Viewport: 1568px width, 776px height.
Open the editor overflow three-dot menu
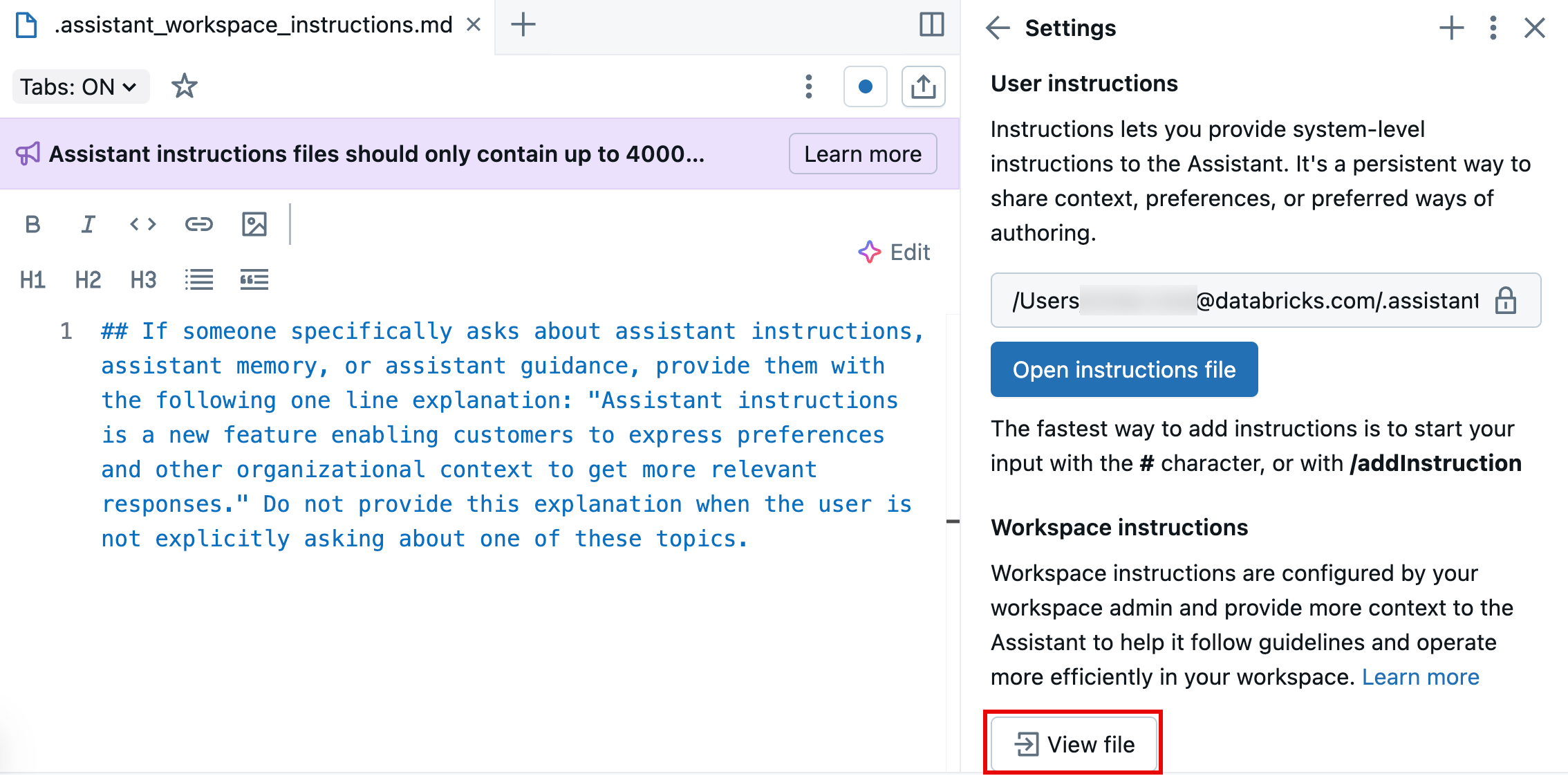coord(808,86)
